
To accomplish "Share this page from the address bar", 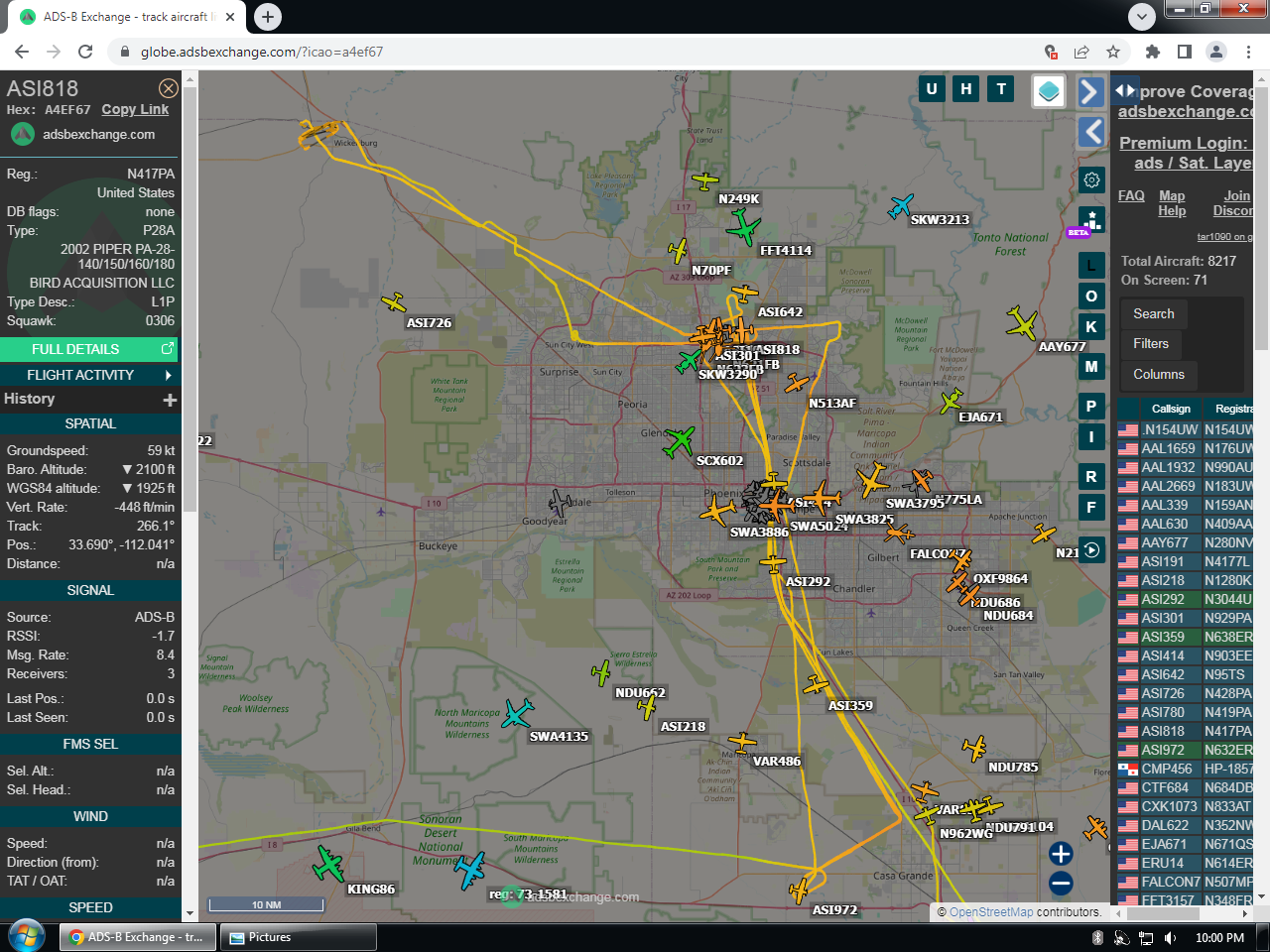I will point(1081,52).
